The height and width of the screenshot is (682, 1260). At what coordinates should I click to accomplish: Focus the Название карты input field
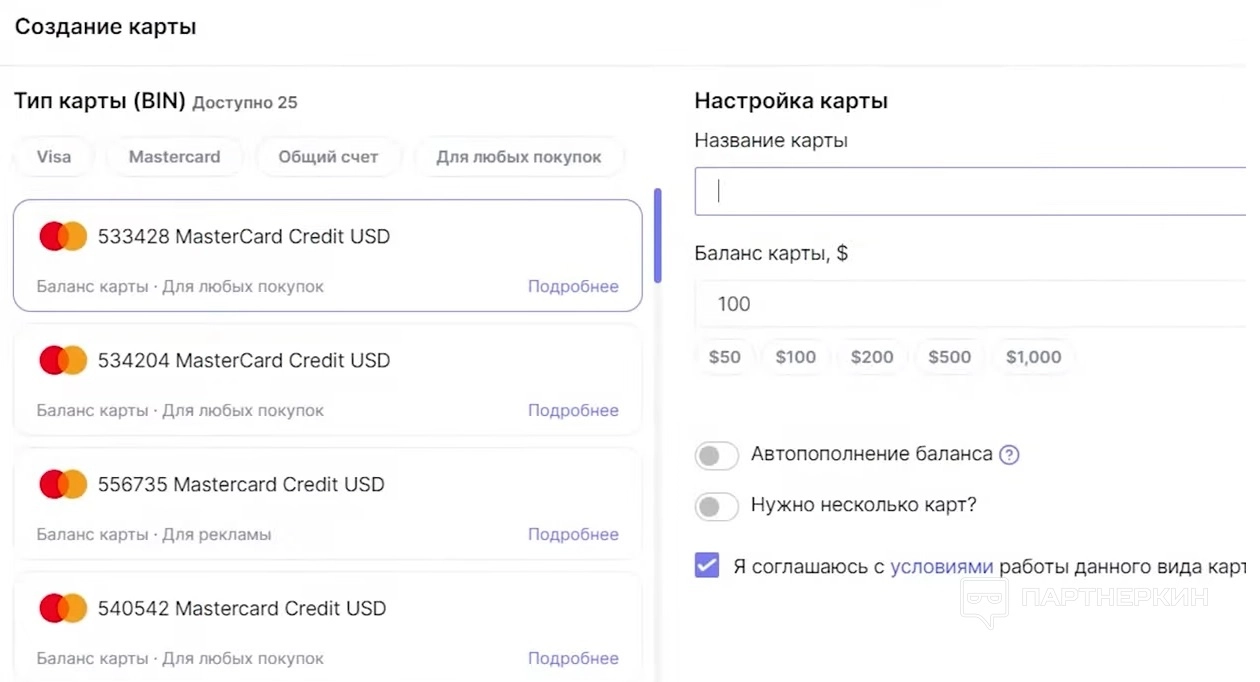(x=970, y=191)
